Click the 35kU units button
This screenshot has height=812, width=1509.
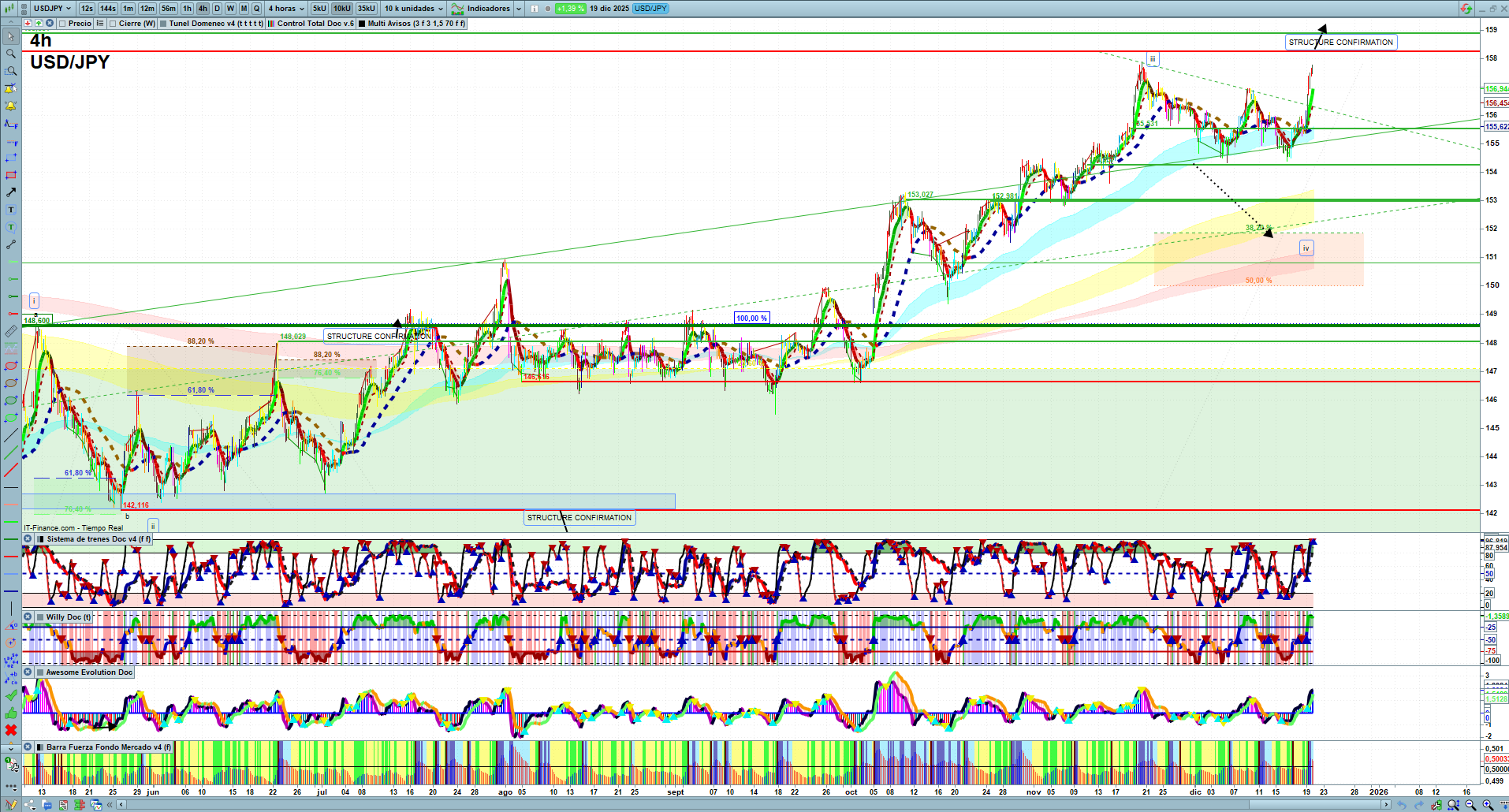click(367, 9)
